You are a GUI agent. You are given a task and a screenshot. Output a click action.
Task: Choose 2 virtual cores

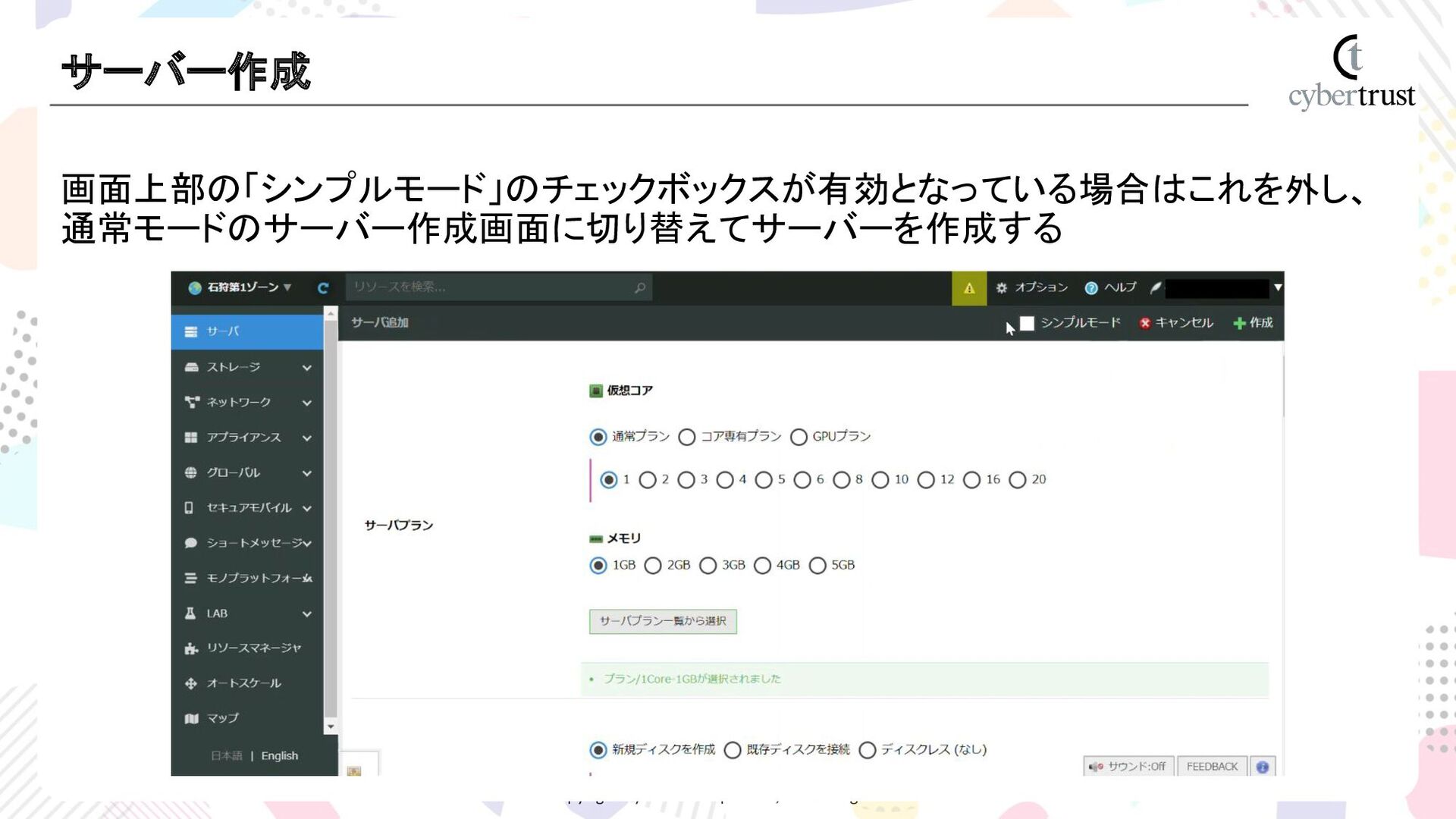click(648, 480)
